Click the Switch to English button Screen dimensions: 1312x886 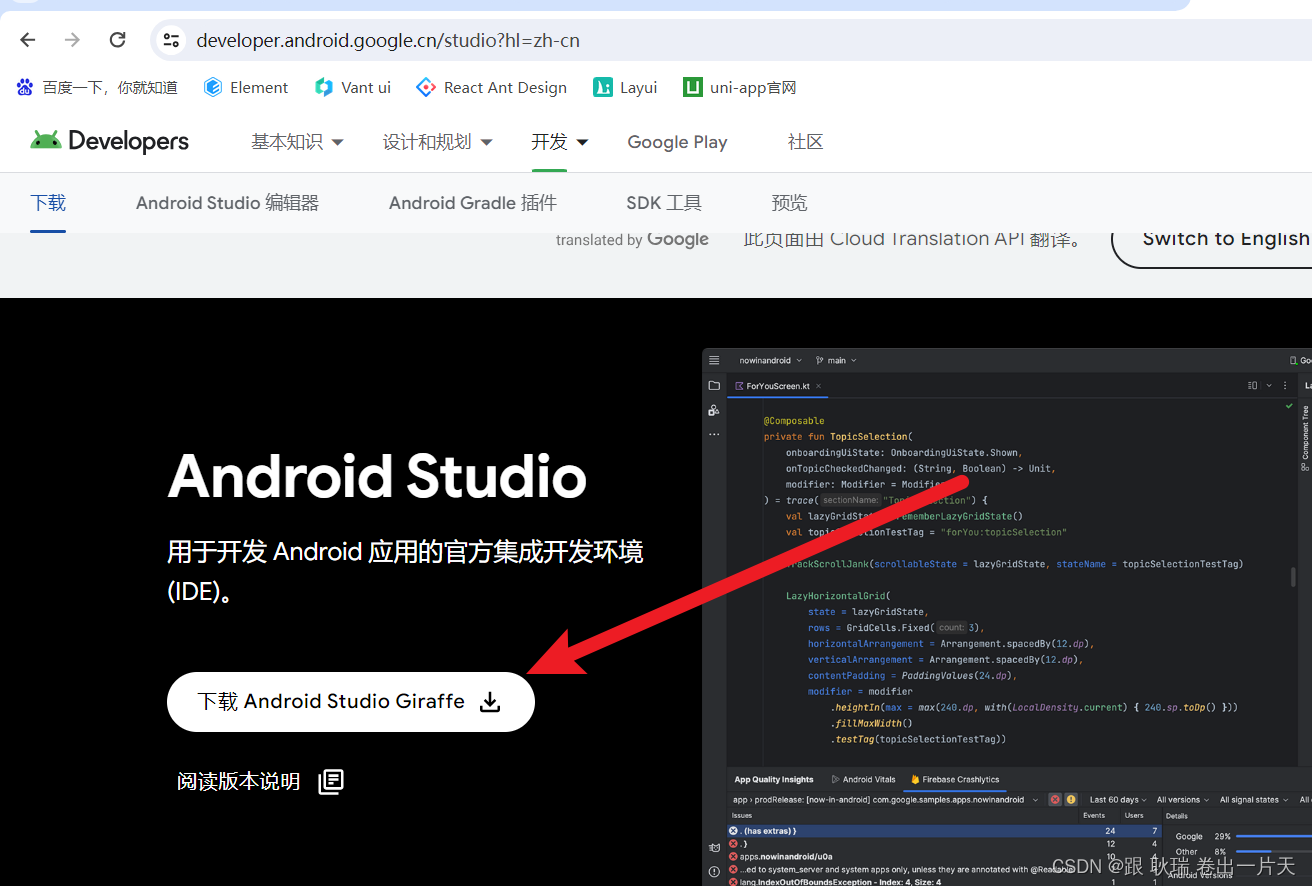click(1224, 239)
